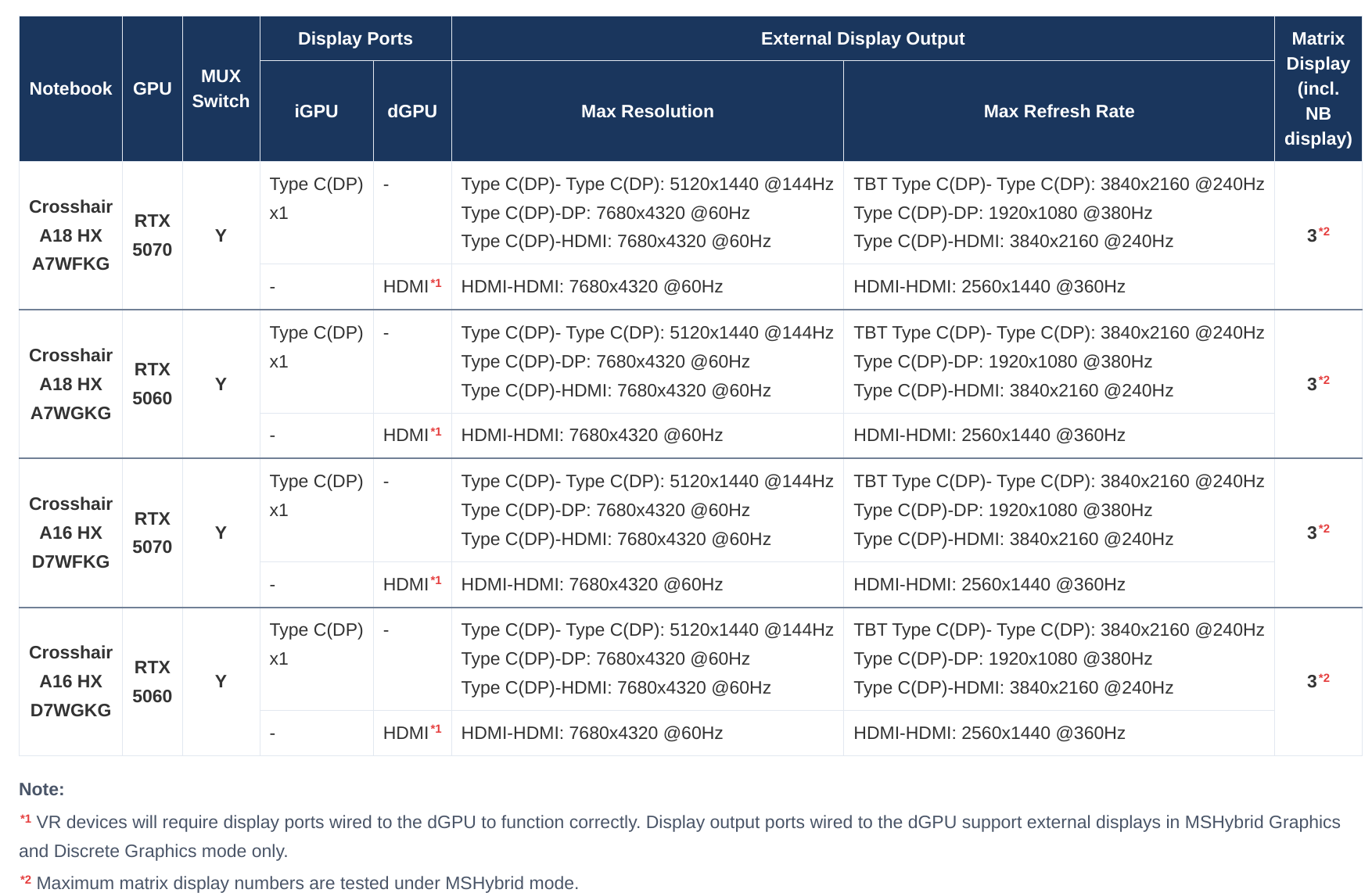Click the footnote marker on first HDMI entry

click(436, 283)
